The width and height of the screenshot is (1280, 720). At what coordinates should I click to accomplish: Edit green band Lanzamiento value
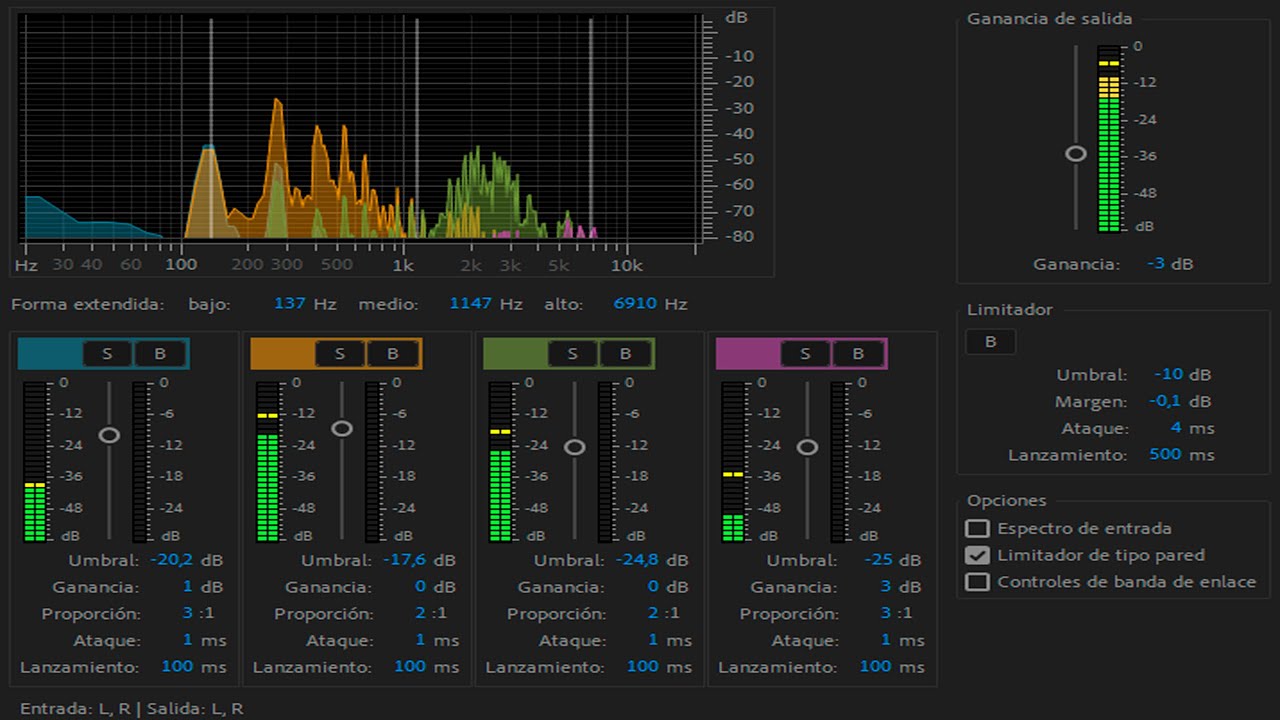(643, 666)
